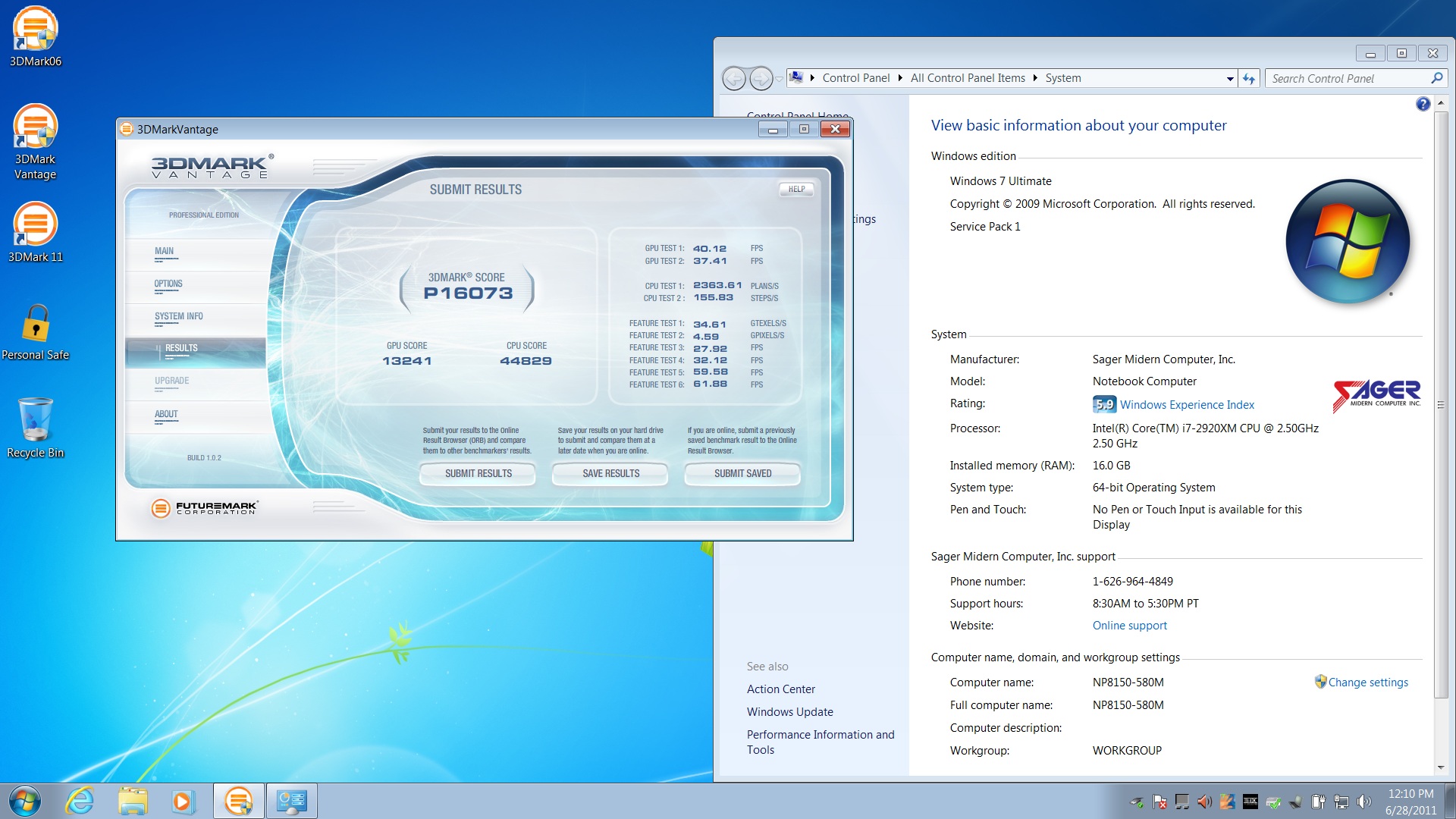The image size is (1456, 819).
Task: Click the Show desktop strip after the clock
Action: tap(1450, 802)
